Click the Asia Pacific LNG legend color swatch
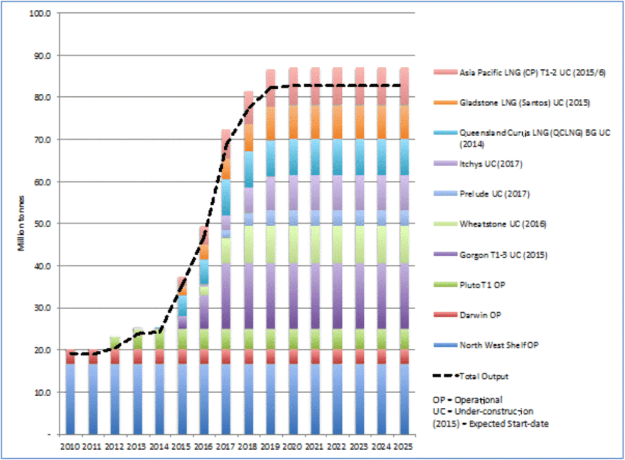Viewport: 625px width, 460px height. (443, 74)
